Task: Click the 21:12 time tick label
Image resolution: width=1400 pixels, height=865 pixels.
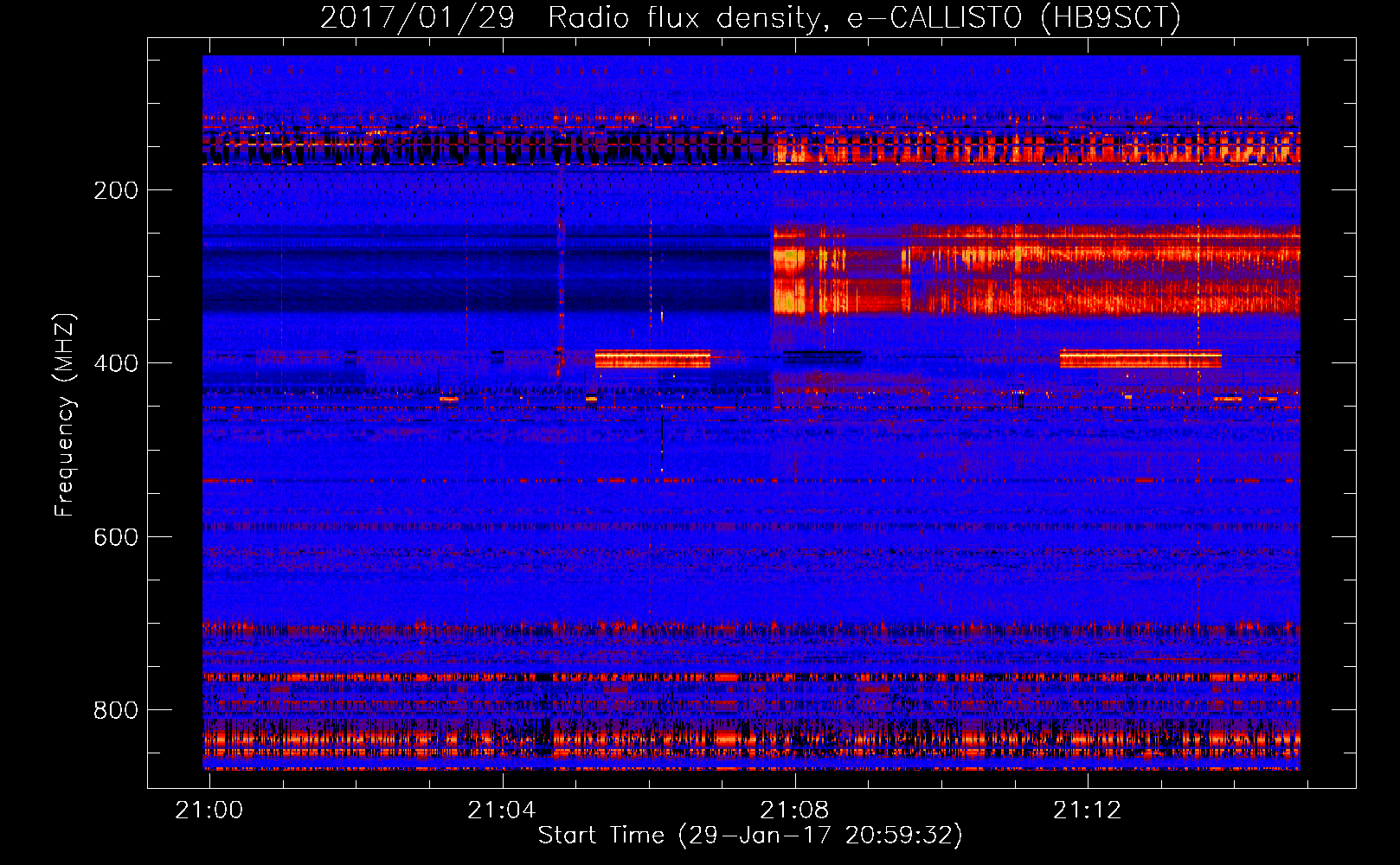Action: (x=1087, y=811)
